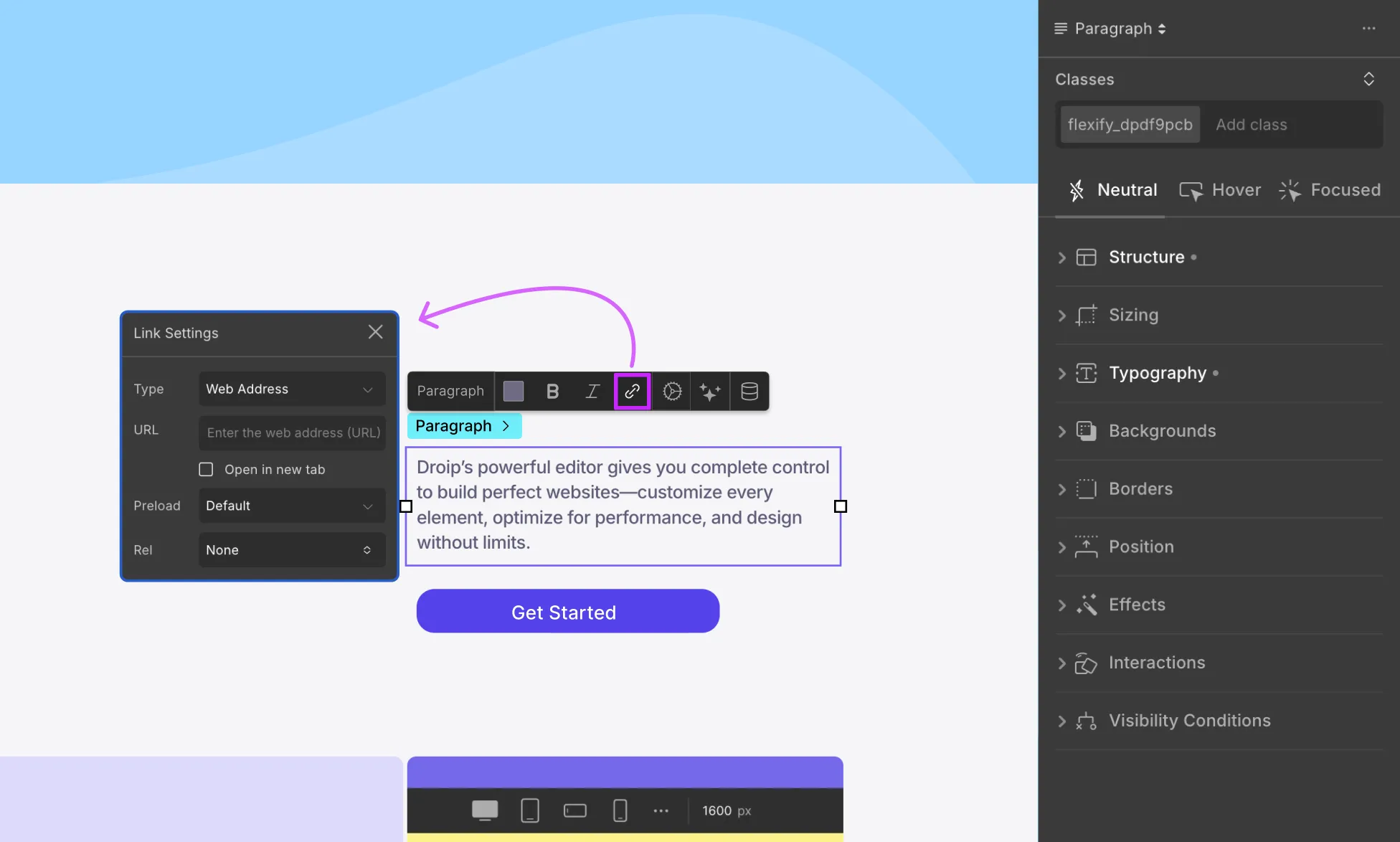Image resolution: width=1400 pixels, height=842 pixels.
Task: Select tablet portrait viewport icon
Action: click(x=530, y=810)
